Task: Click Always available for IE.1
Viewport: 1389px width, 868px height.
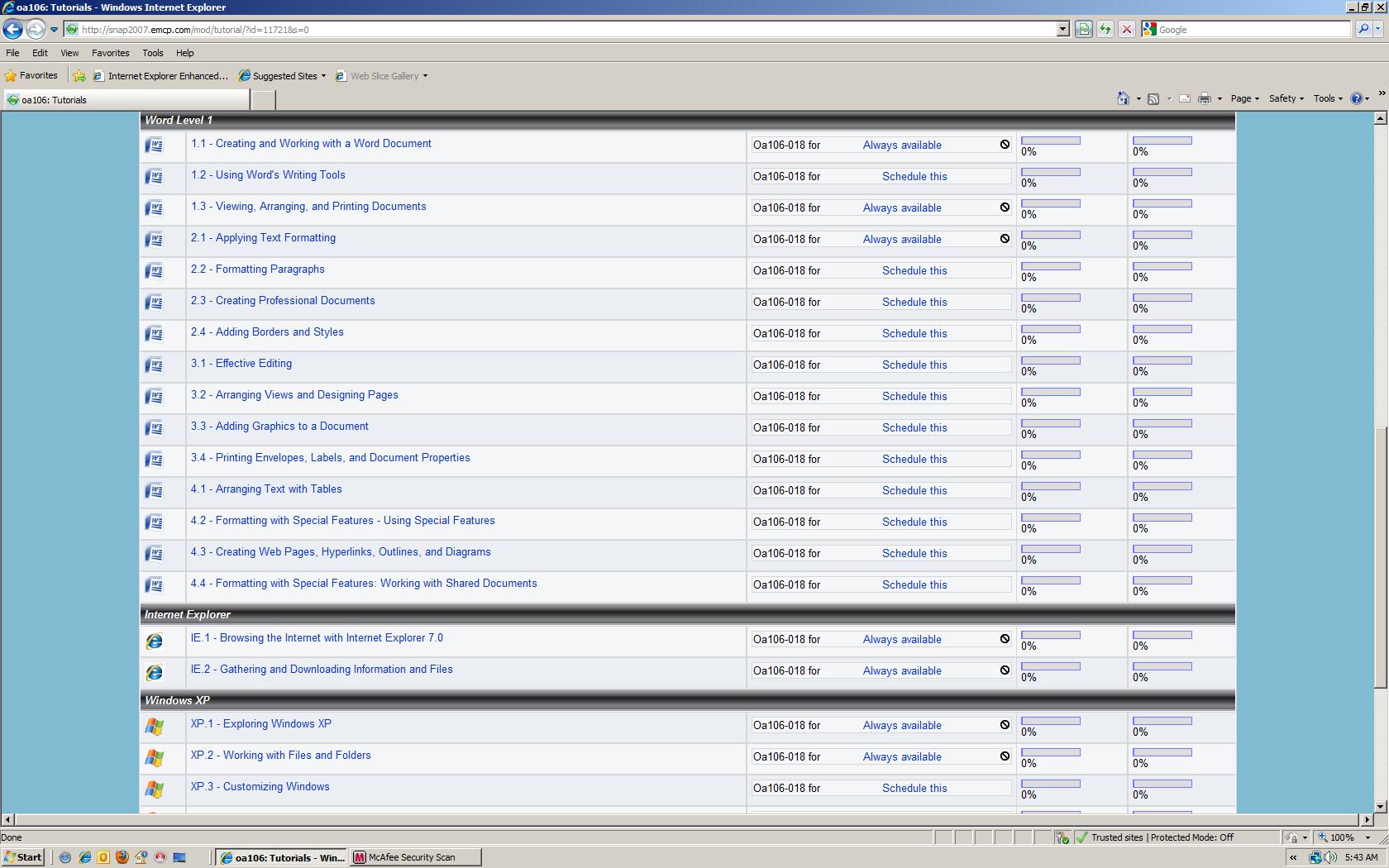Action: 902,639
